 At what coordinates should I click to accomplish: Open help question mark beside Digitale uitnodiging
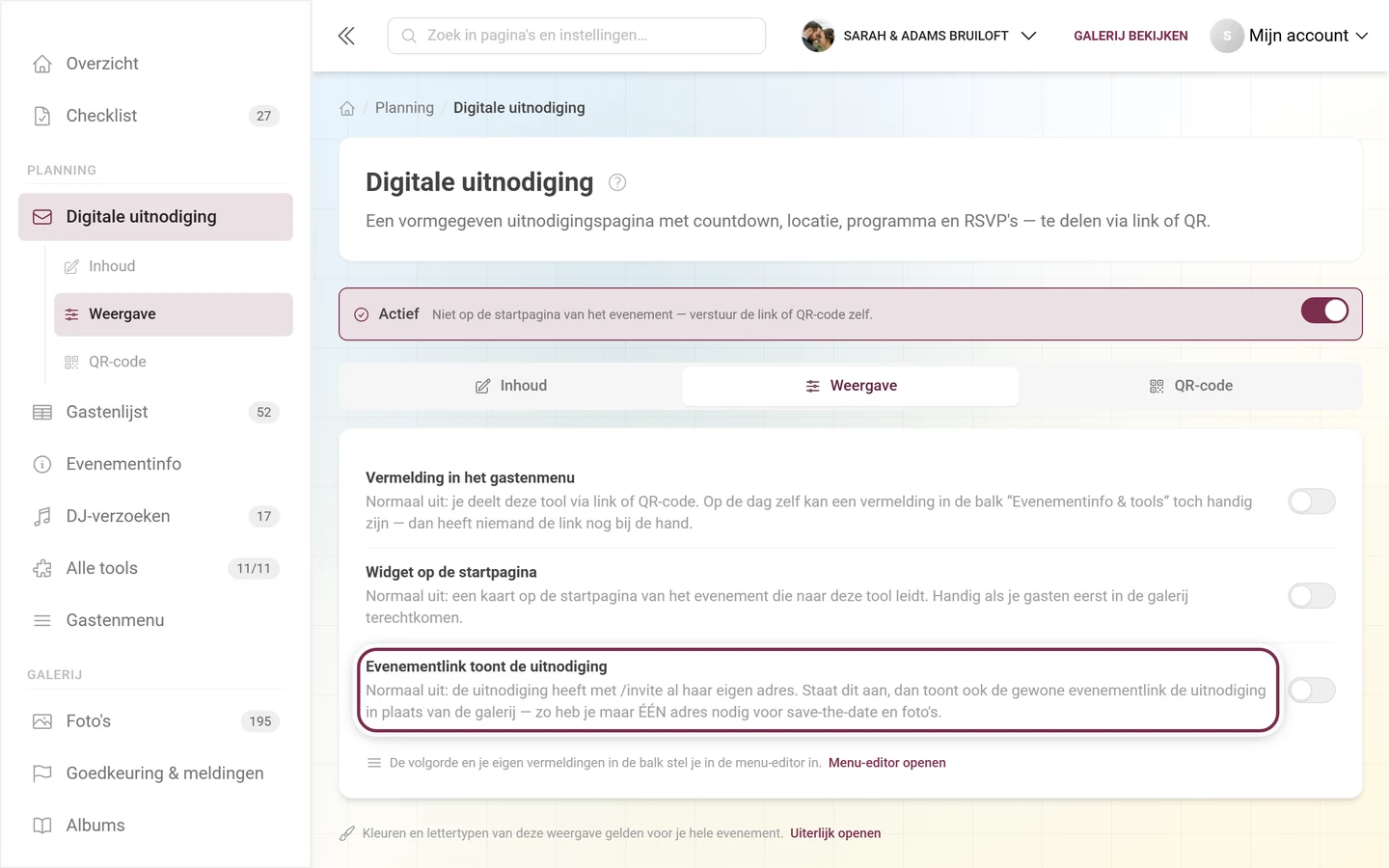617,182
